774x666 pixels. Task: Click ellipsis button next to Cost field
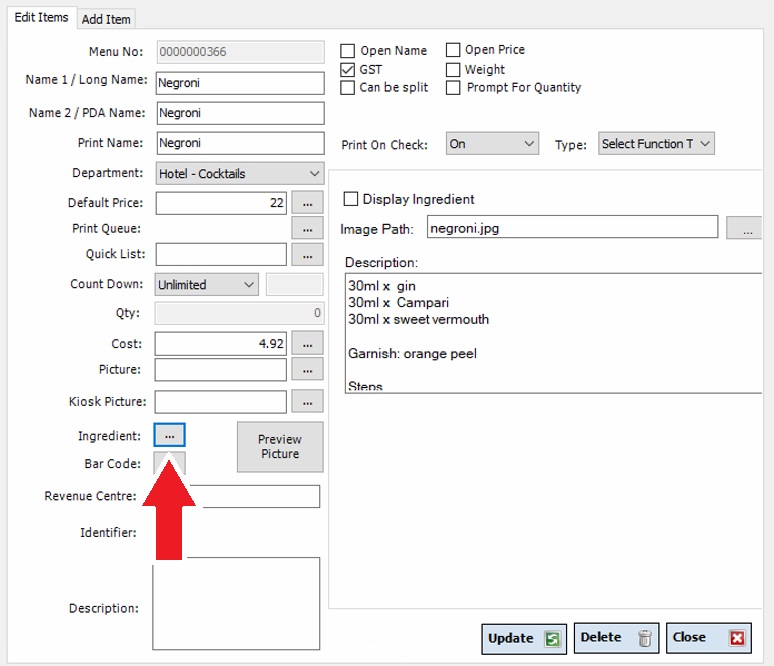click(x=307, y=344)
